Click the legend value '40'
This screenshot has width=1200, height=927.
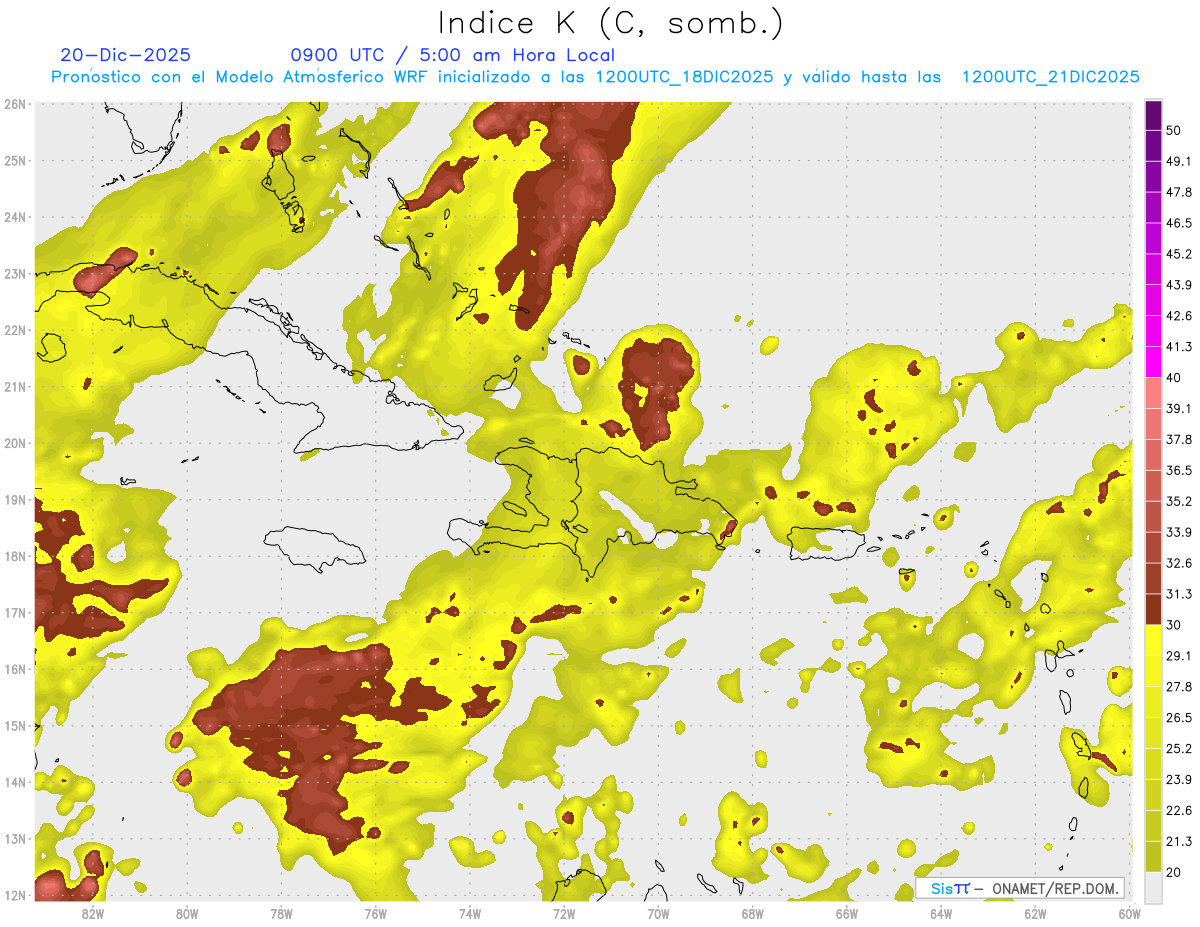[x=1174, y=377]
